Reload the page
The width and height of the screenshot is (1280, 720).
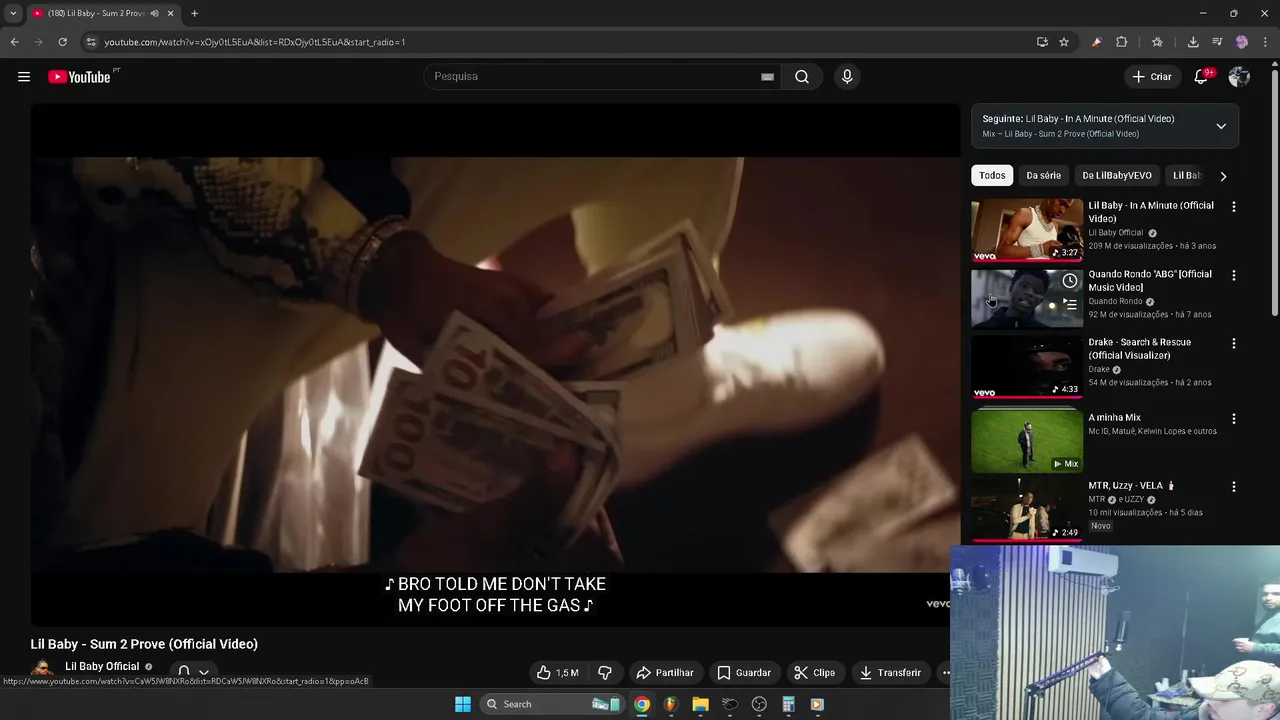[62, 42]
